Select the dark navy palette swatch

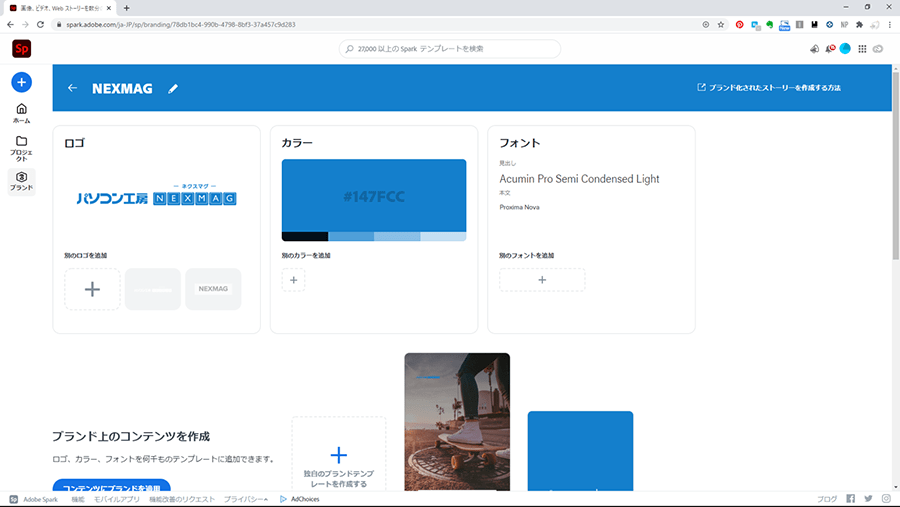[x=305, y=237]
